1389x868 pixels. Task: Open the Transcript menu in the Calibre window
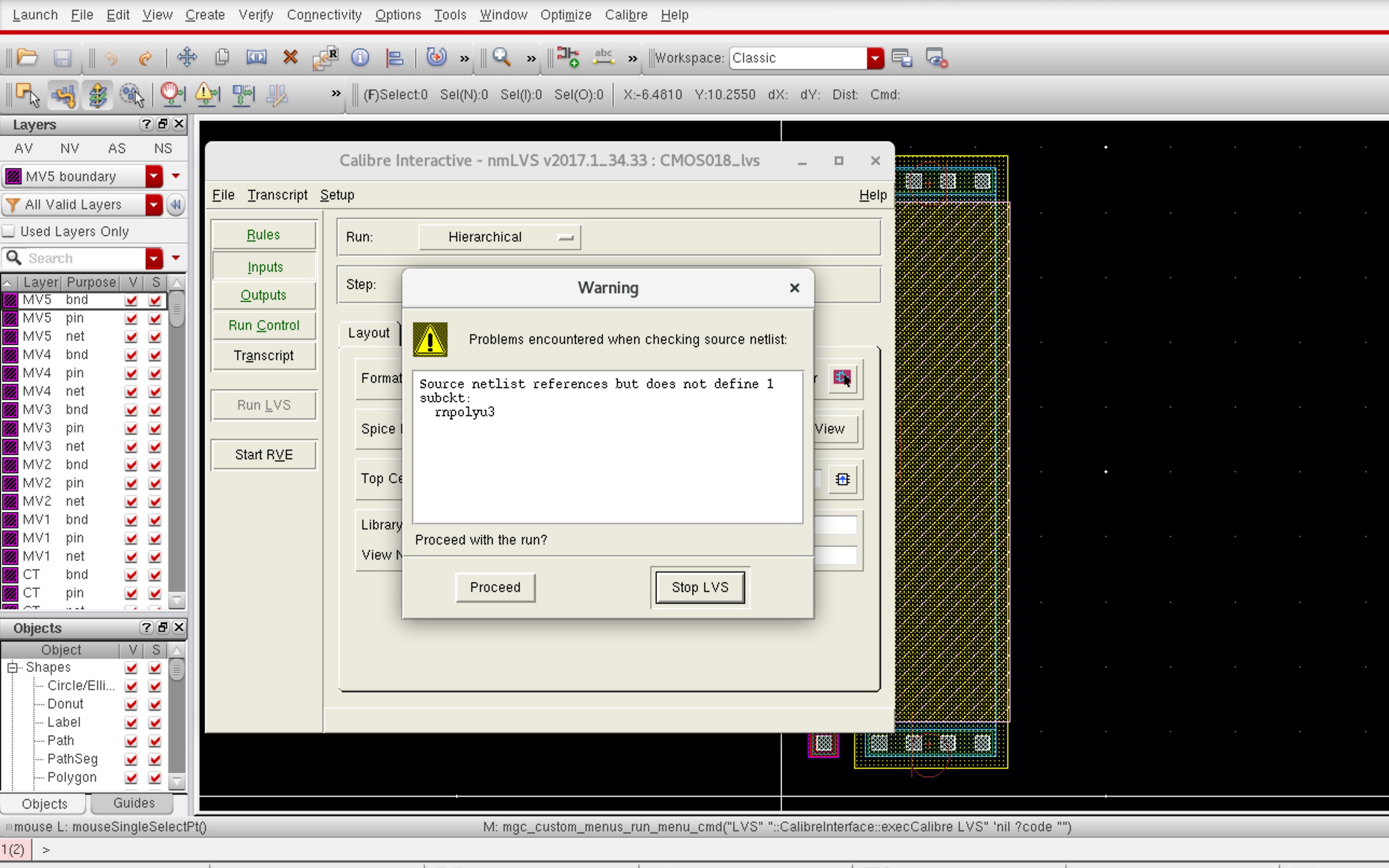click(x=277, y=195)
